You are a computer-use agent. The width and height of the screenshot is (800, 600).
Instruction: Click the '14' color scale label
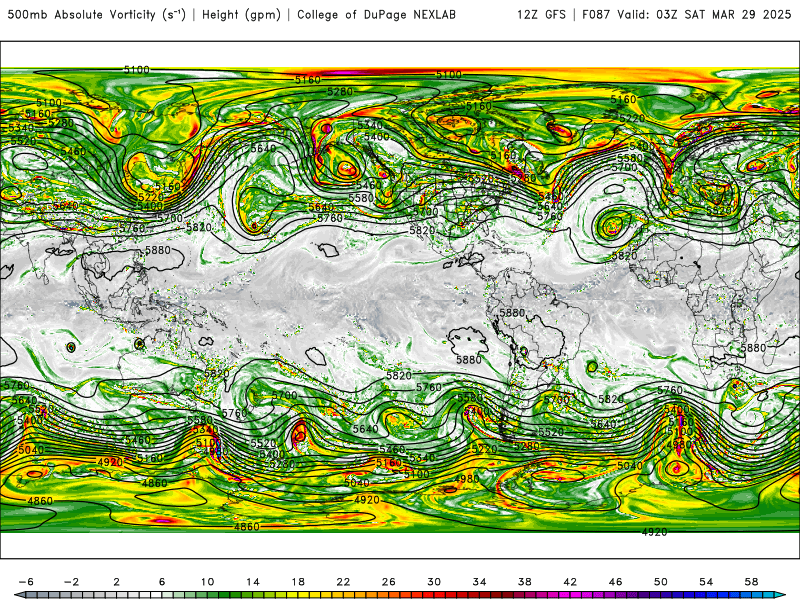[253, 582]
